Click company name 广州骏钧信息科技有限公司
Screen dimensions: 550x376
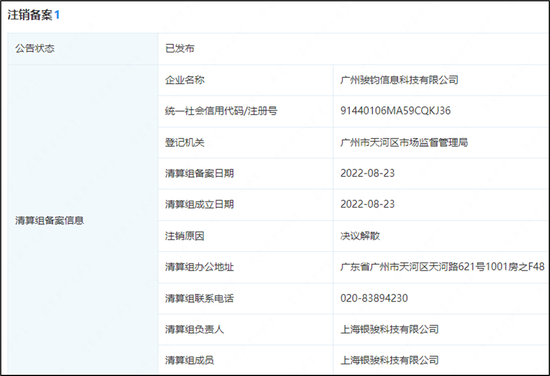point(399,80)
